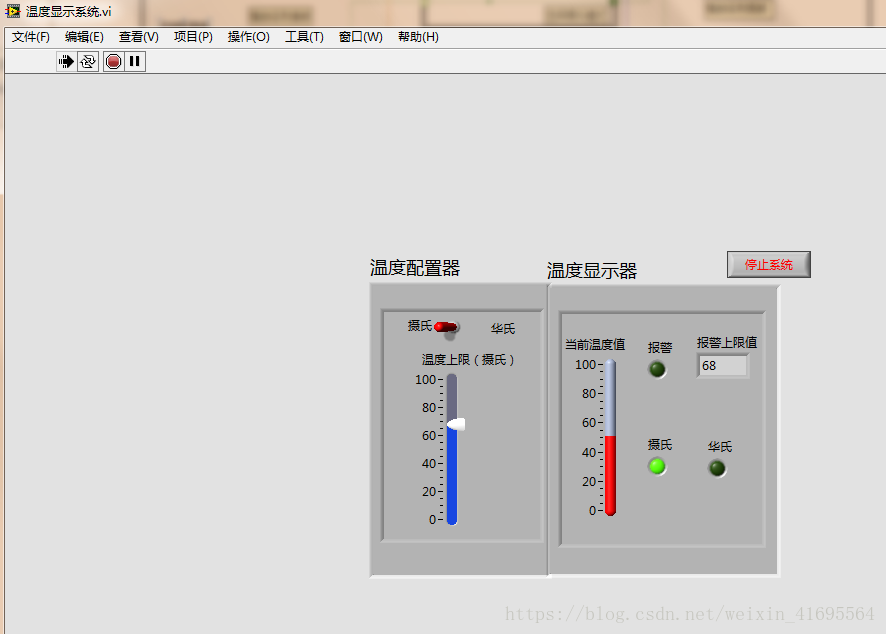Click the 当前温度值 label
This screenshot has width=886, height=634.
point(595,344)
